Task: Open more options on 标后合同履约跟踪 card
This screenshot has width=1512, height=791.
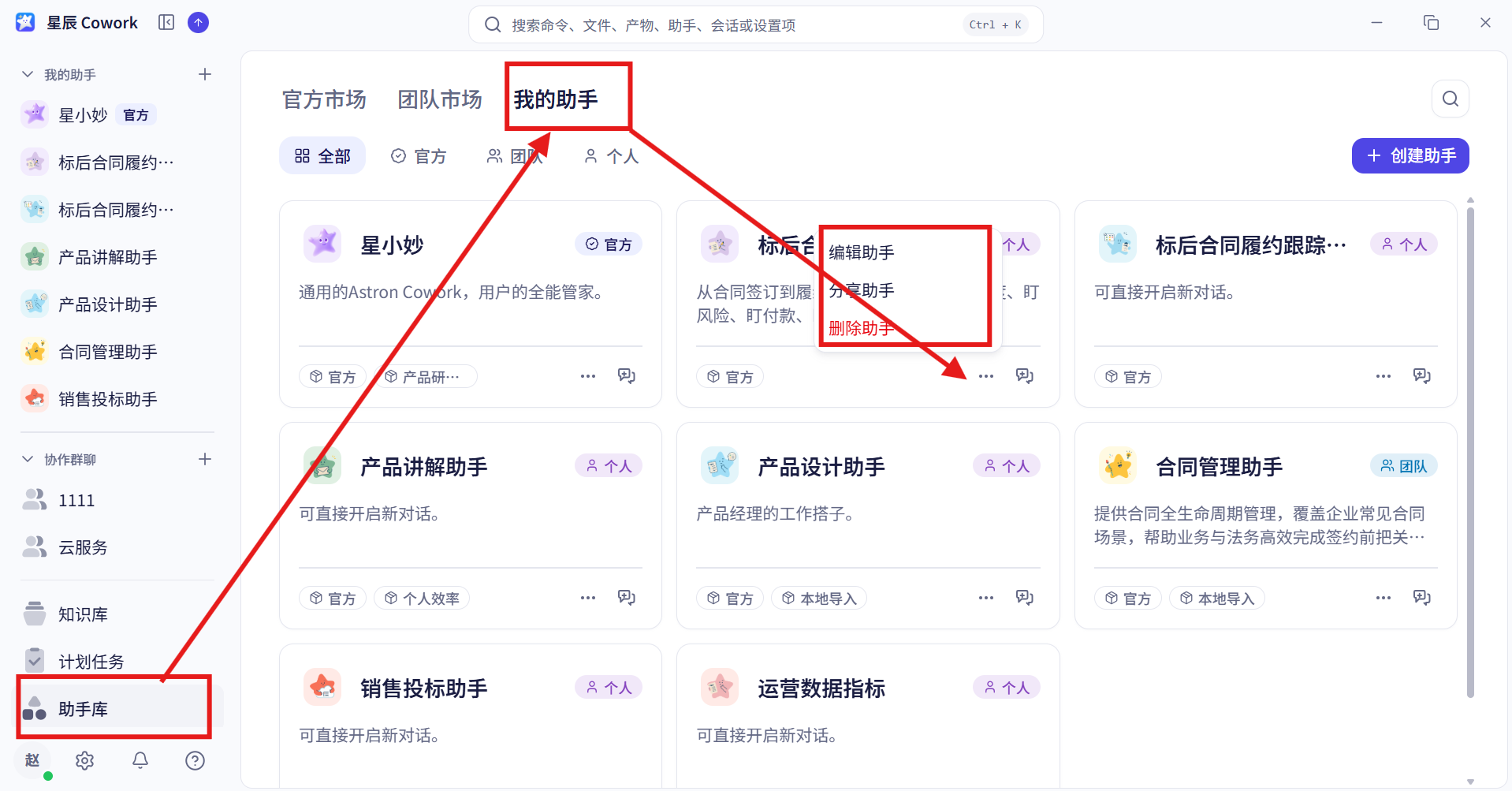Action: click(x=1384, y=376)
